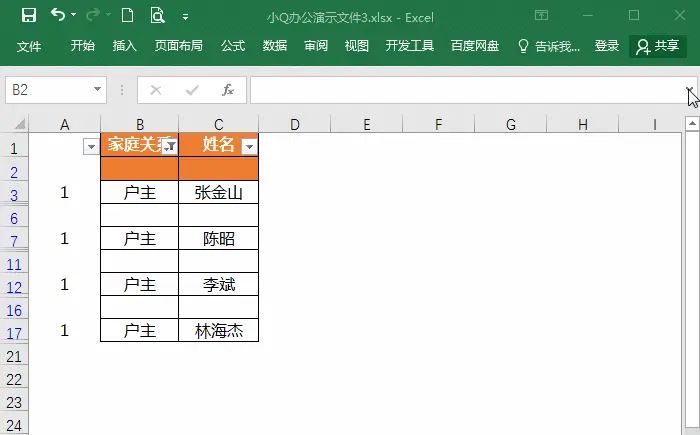
Task: Click 户主 cell in row 17
Action: (140, 330)
